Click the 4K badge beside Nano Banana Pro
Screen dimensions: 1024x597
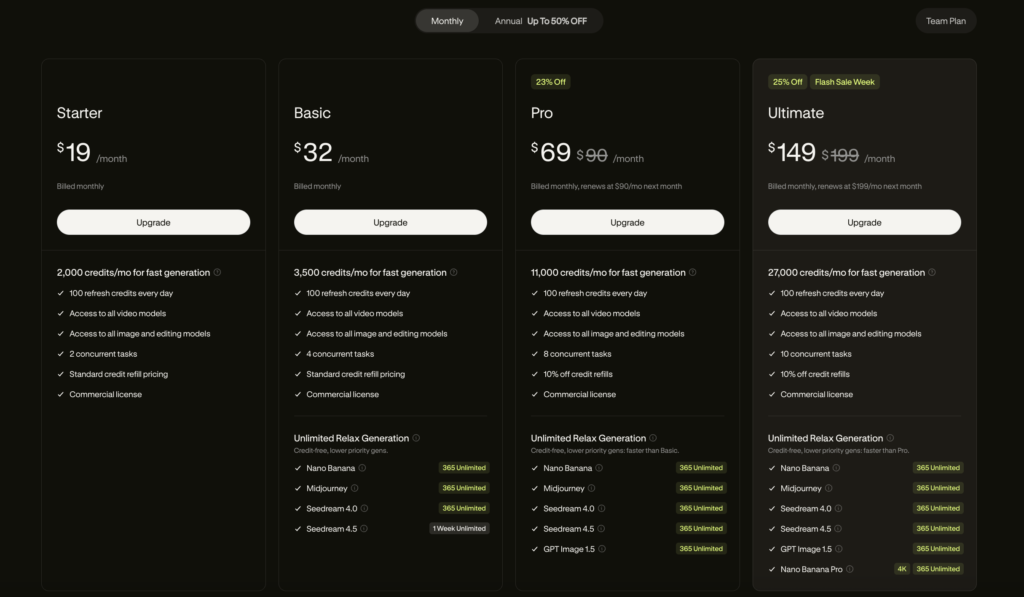[x=902, y=569]
